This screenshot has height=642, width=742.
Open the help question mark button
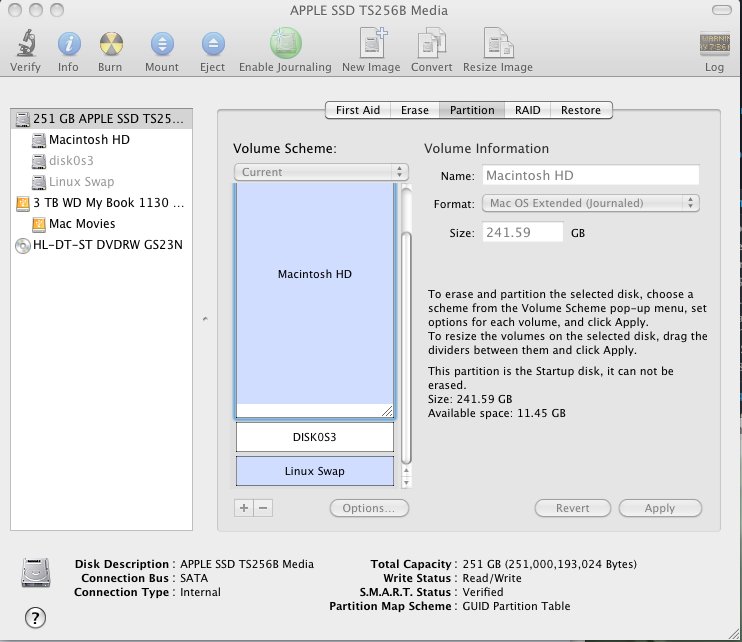[x=36, y=617]
